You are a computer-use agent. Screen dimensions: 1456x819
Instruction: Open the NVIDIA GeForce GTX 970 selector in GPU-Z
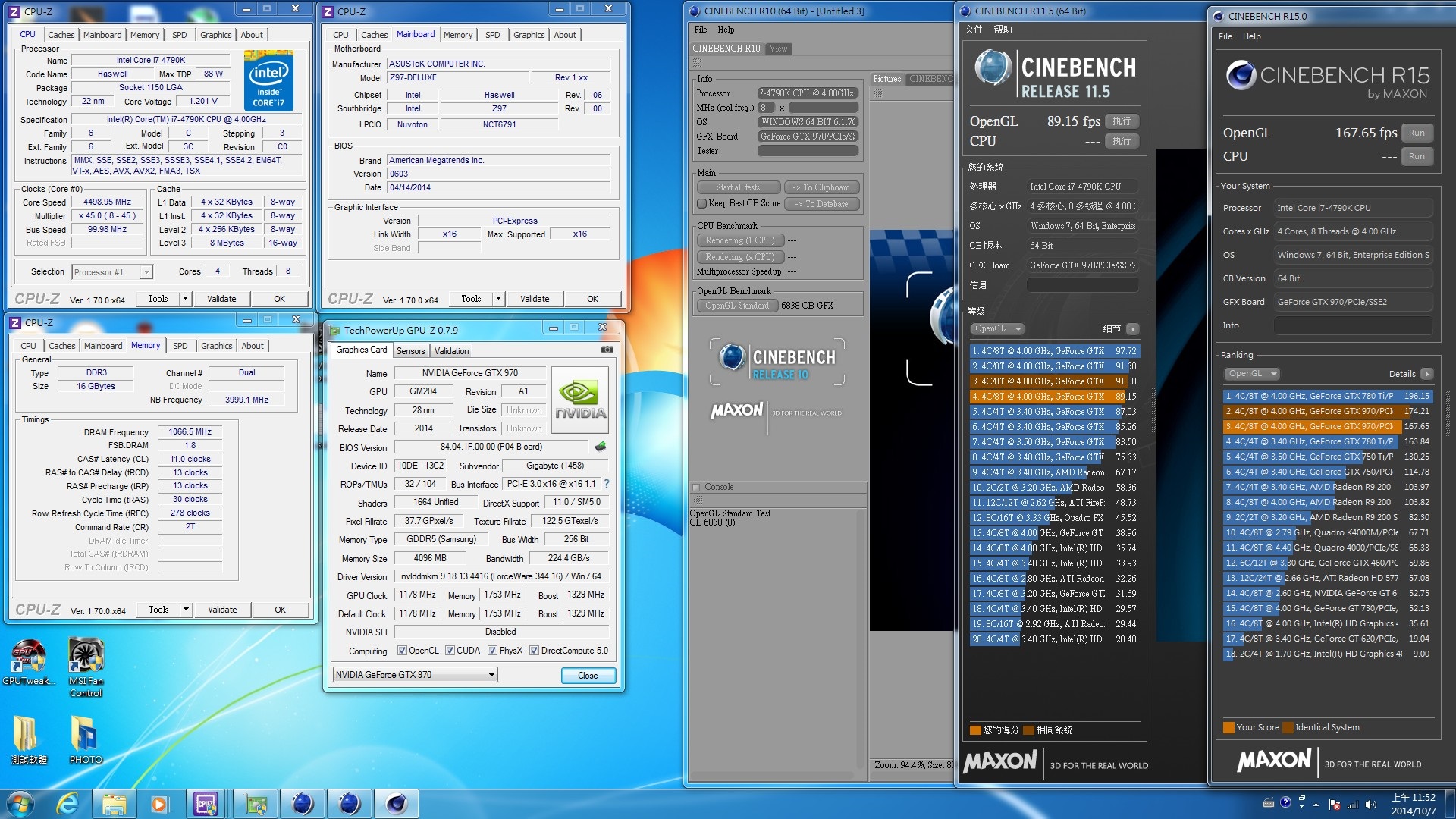click(415, 675)
